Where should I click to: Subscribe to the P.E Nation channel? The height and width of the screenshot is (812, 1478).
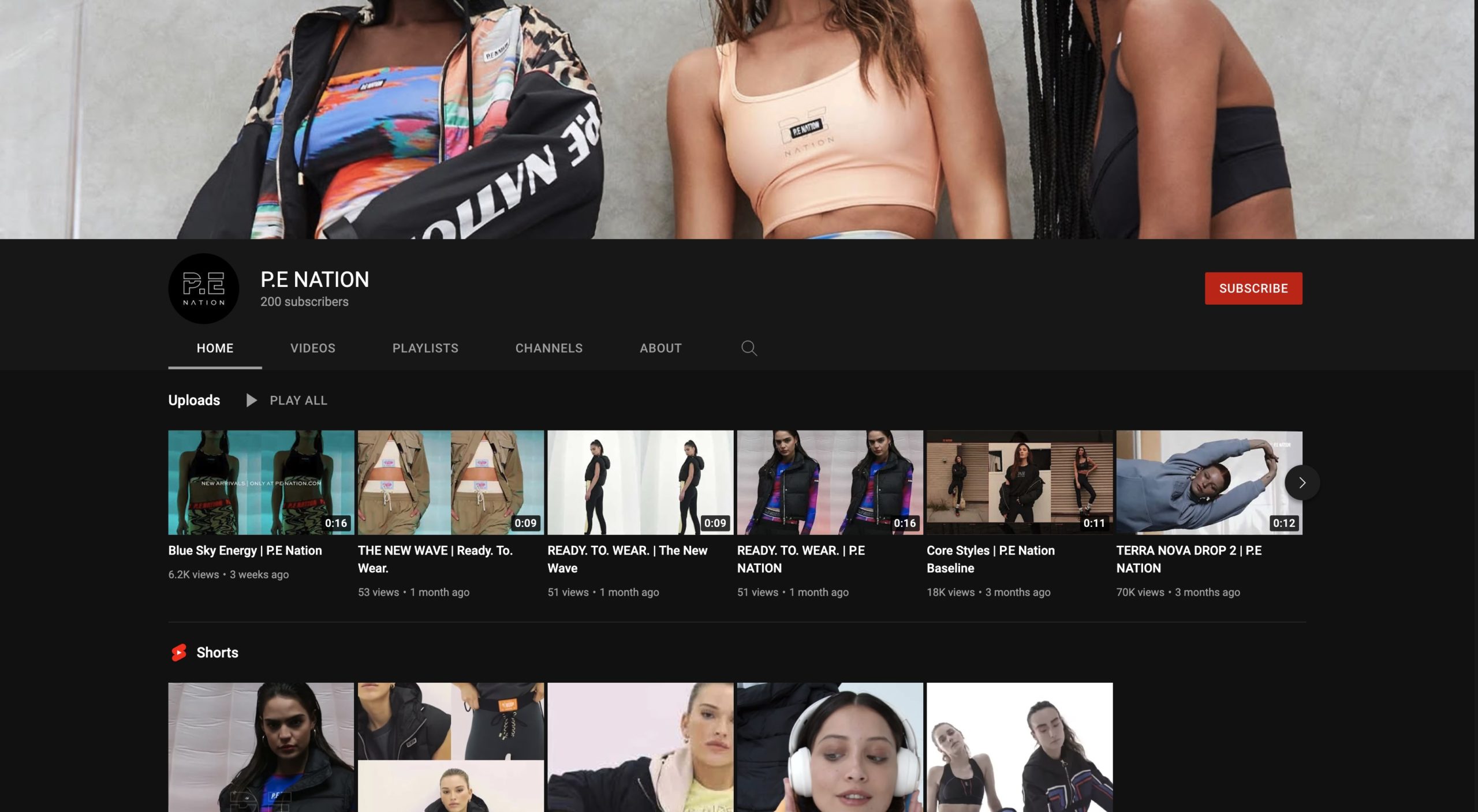click(1253, 288)
